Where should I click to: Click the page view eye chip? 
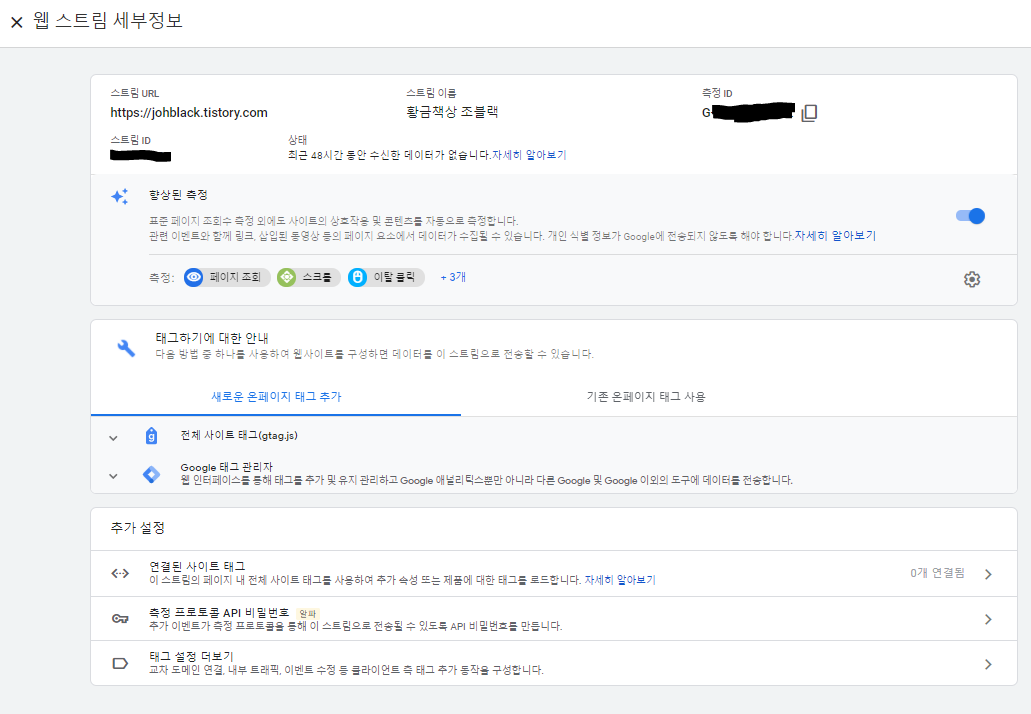pyautogui.click(x=227, y=277)
